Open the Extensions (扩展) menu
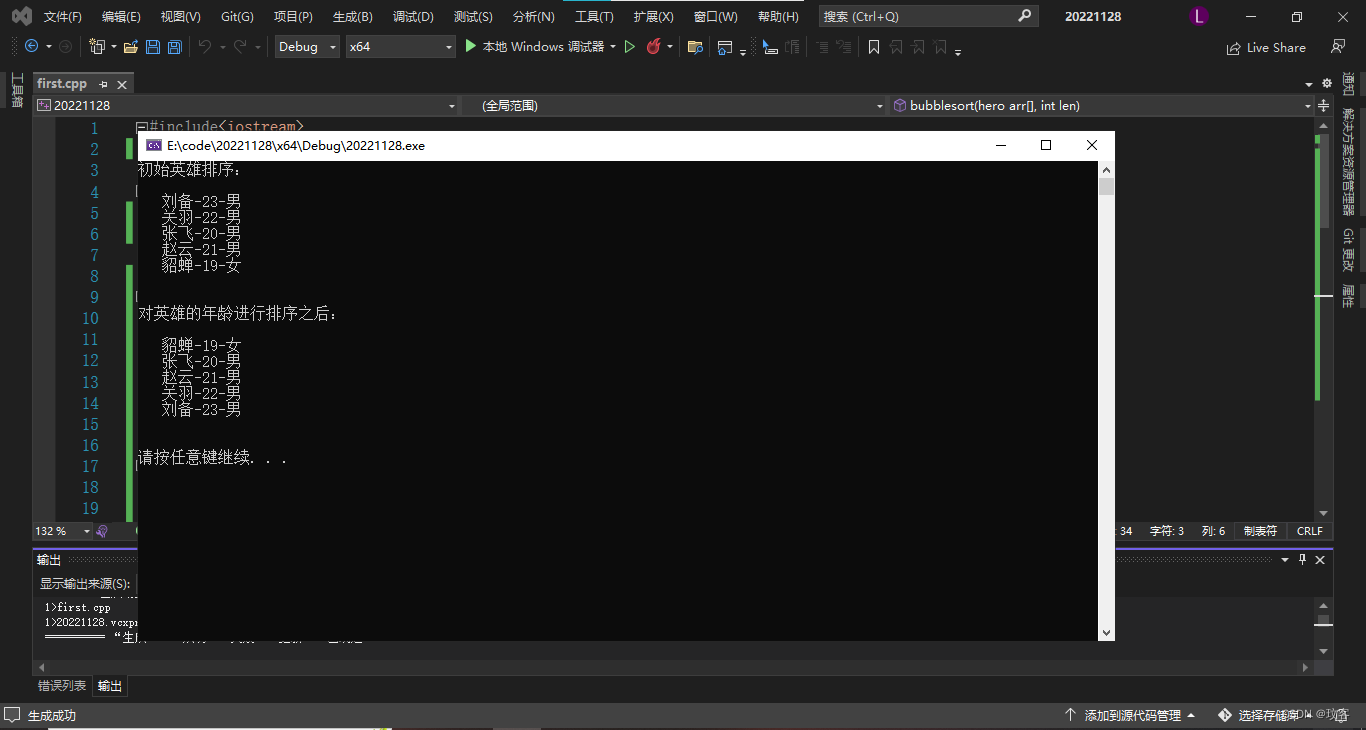1366x730 pixels. 653,16
